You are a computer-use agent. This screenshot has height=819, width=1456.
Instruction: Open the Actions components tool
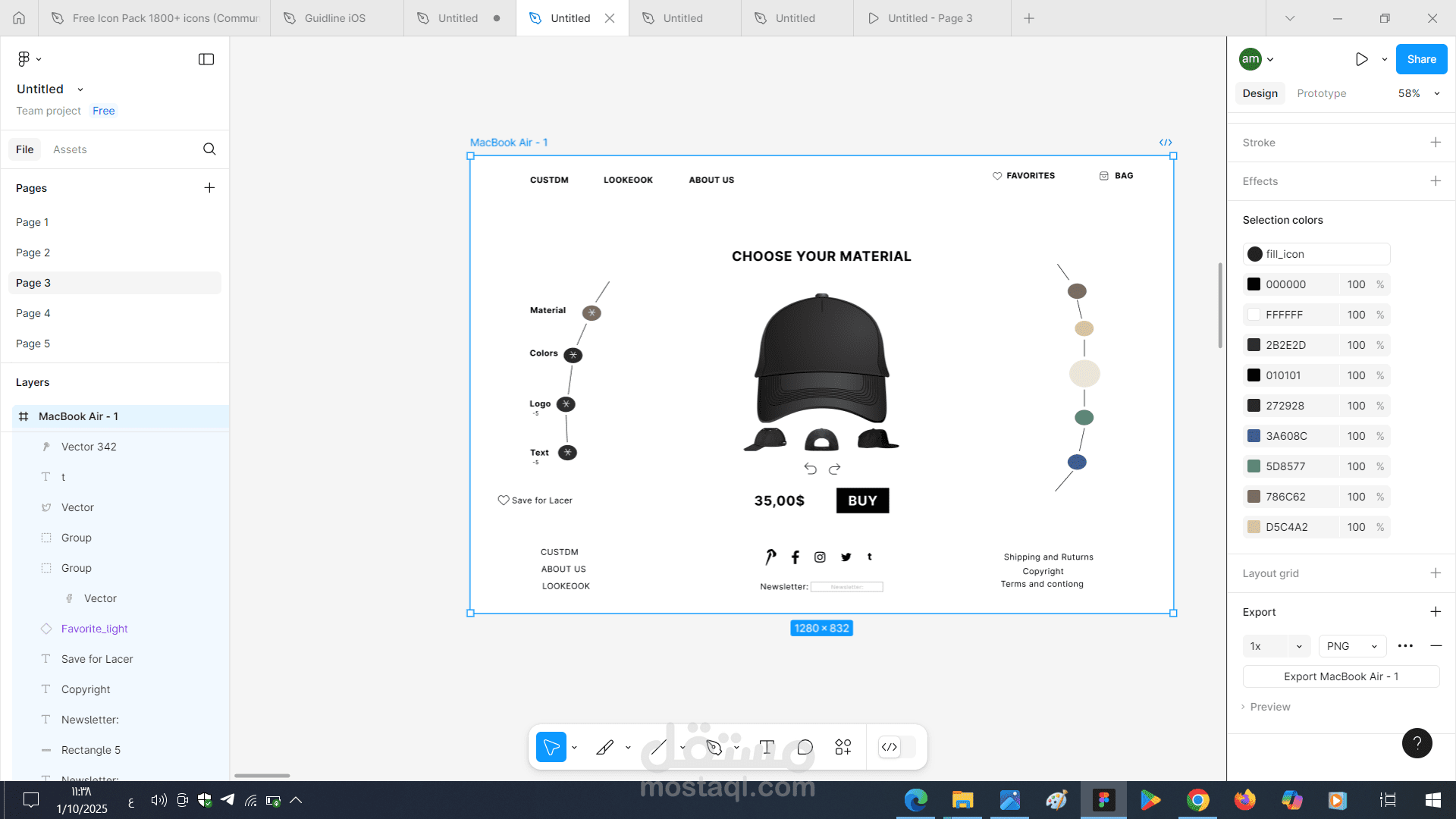tap(843, 747)
